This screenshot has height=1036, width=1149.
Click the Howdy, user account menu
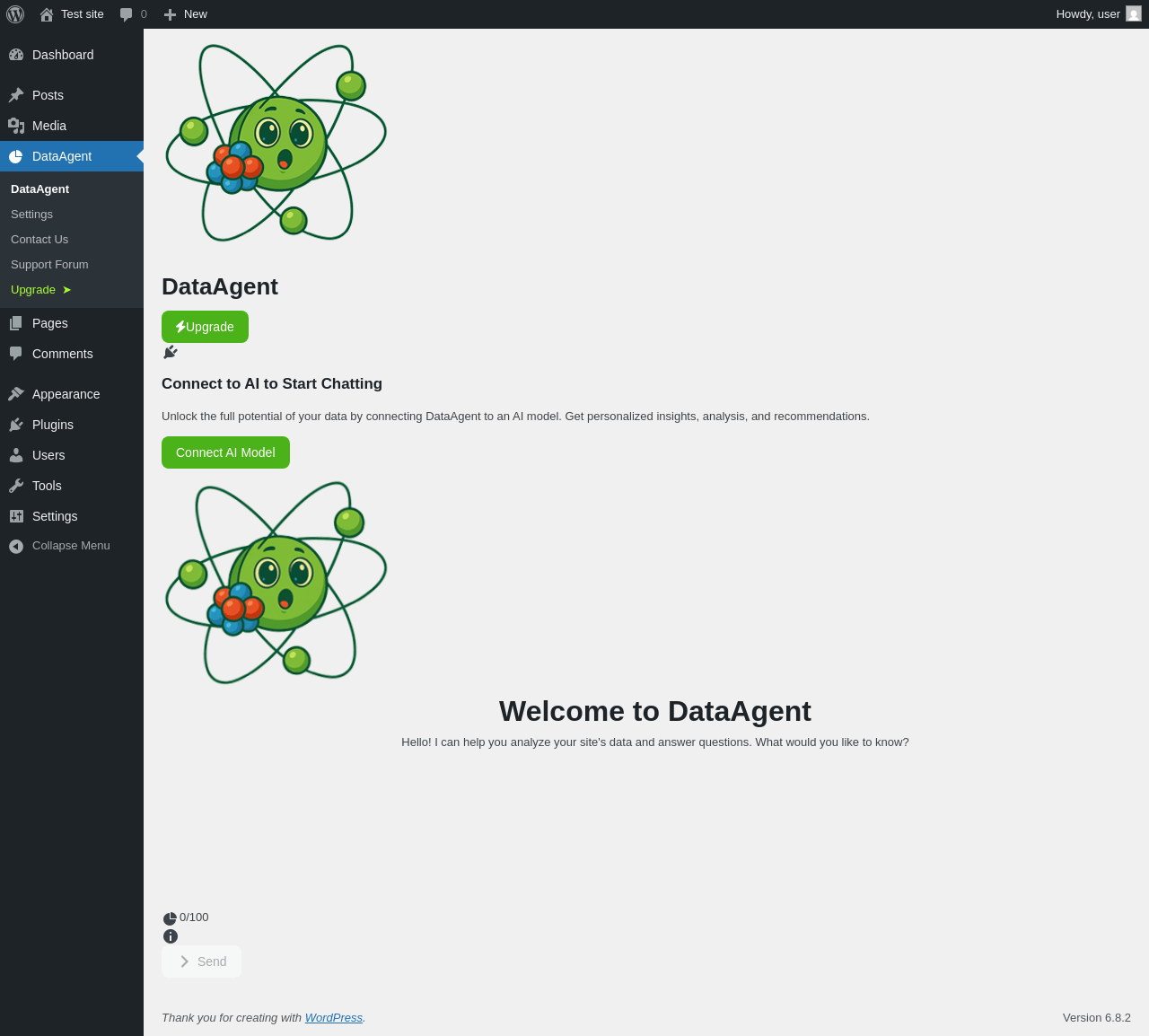pos(1099,14)
